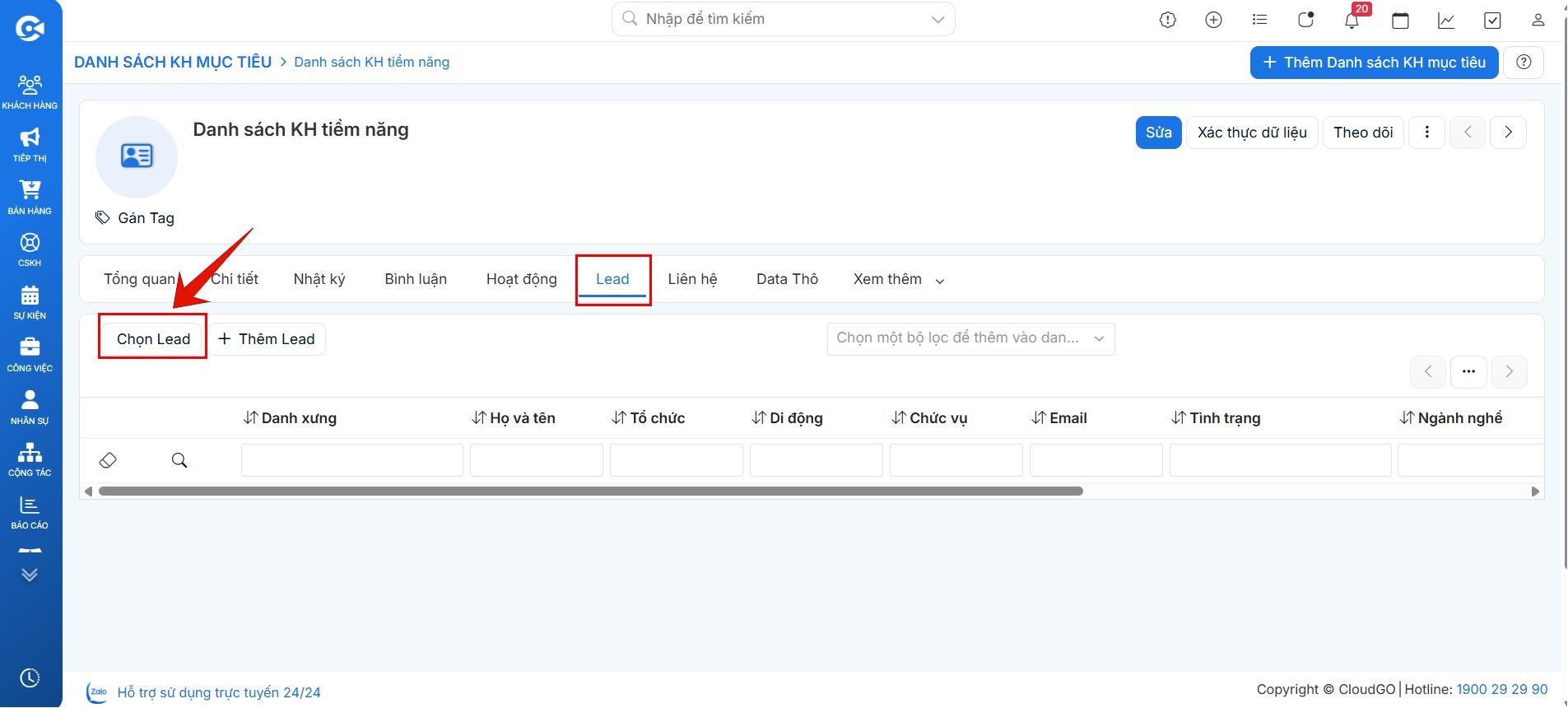This screenshot has width=1568, height=708.
Task: Select the Lead tab
Action: [612, 279]
